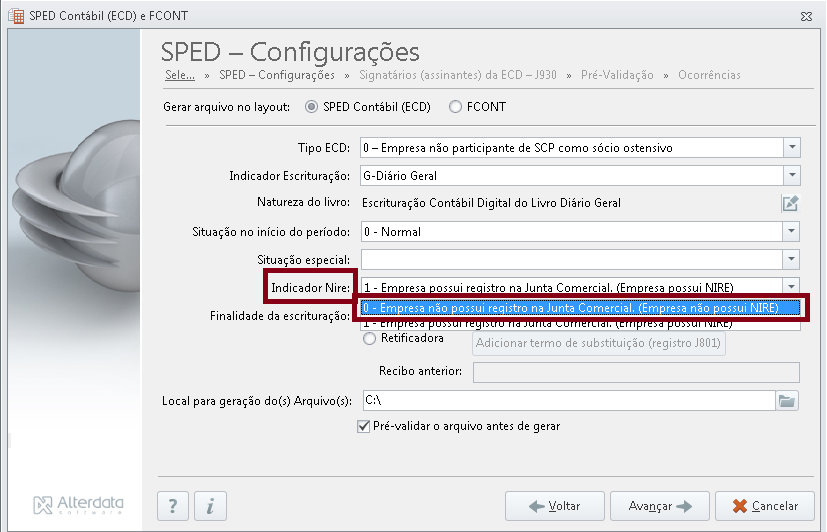
Task: Select the Retificadora radio option
Action: pos(370,338)
